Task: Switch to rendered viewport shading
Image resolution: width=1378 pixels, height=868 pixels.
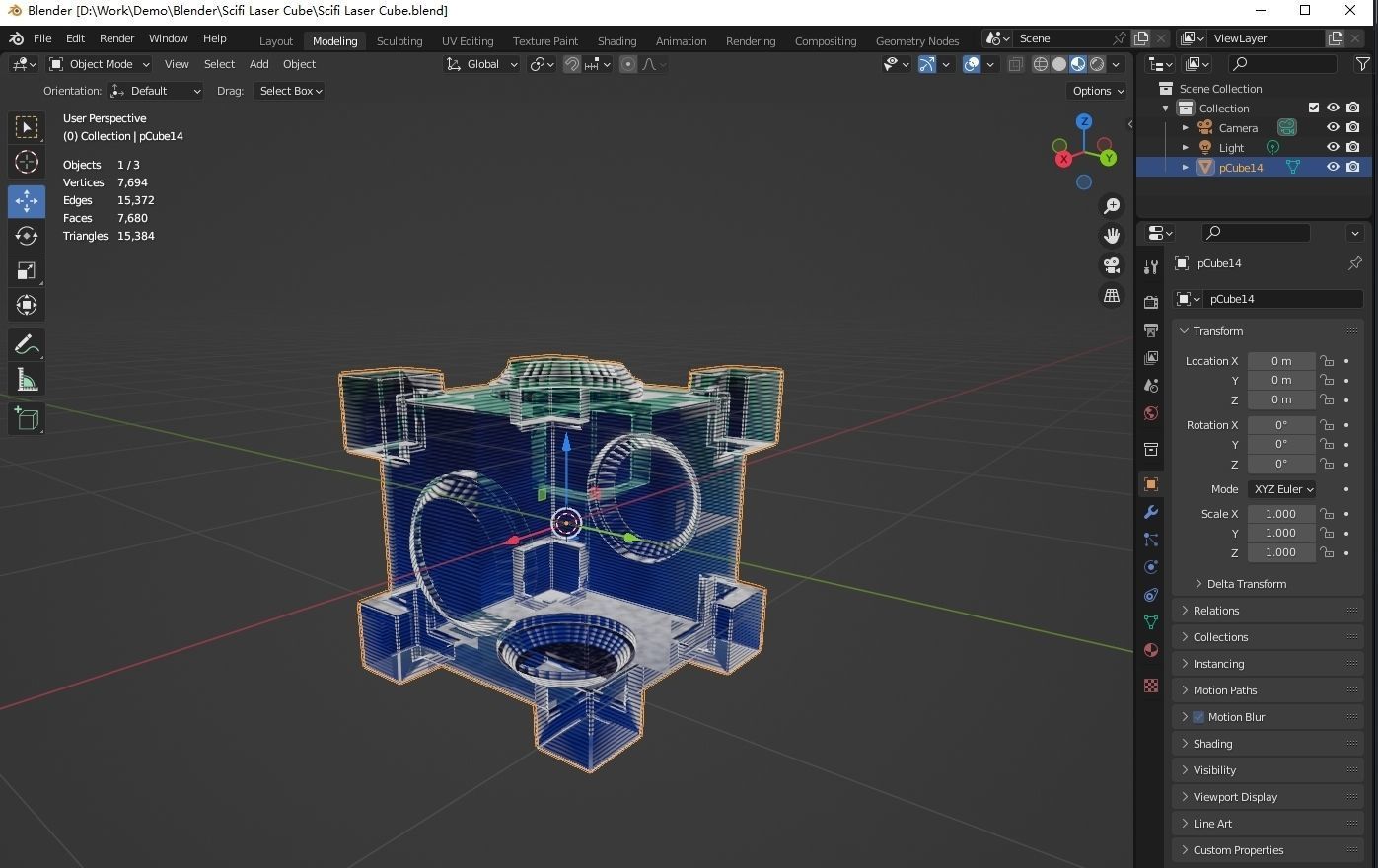Action: coord(1097,64)
